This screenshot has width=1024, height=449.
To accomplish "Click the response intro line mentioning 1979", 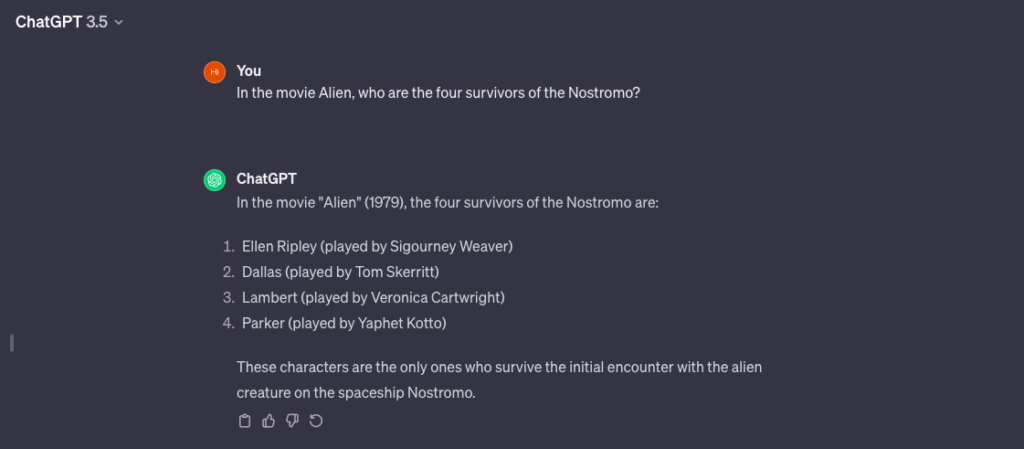I will pos(447,202).
